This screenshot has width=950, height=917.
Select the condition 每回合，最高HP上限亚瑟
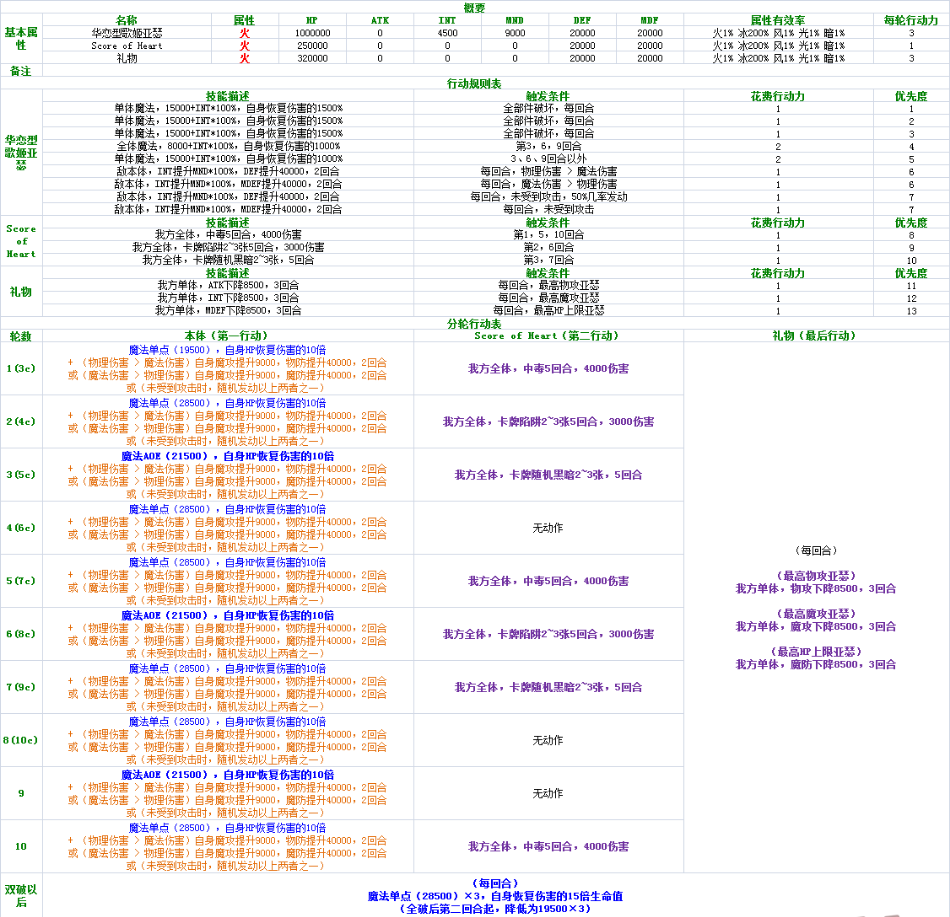(x=548, y=310)
